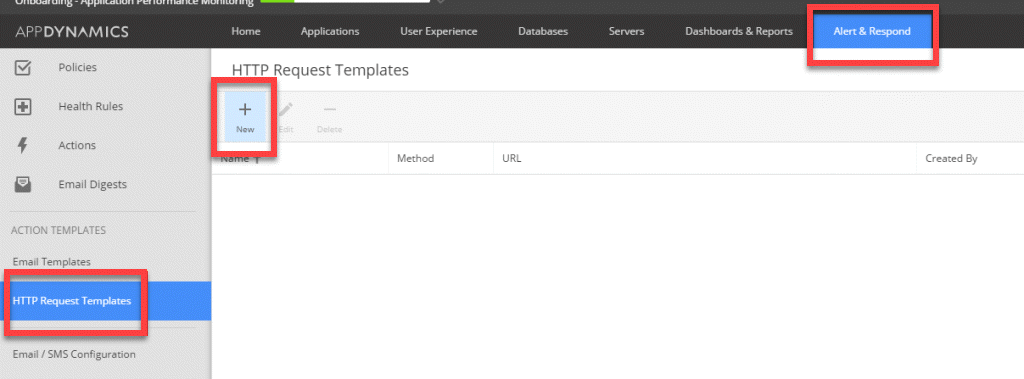The image size is (1024, 379).
Task: Open the Servers tab
Action: tap(626, 31)
